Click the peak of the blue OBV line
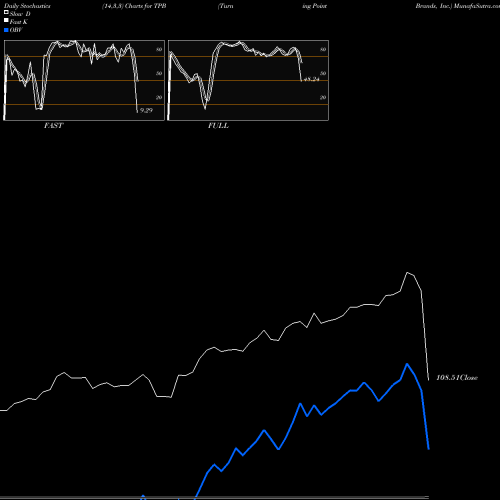500x500 pixels. [407, 364]
